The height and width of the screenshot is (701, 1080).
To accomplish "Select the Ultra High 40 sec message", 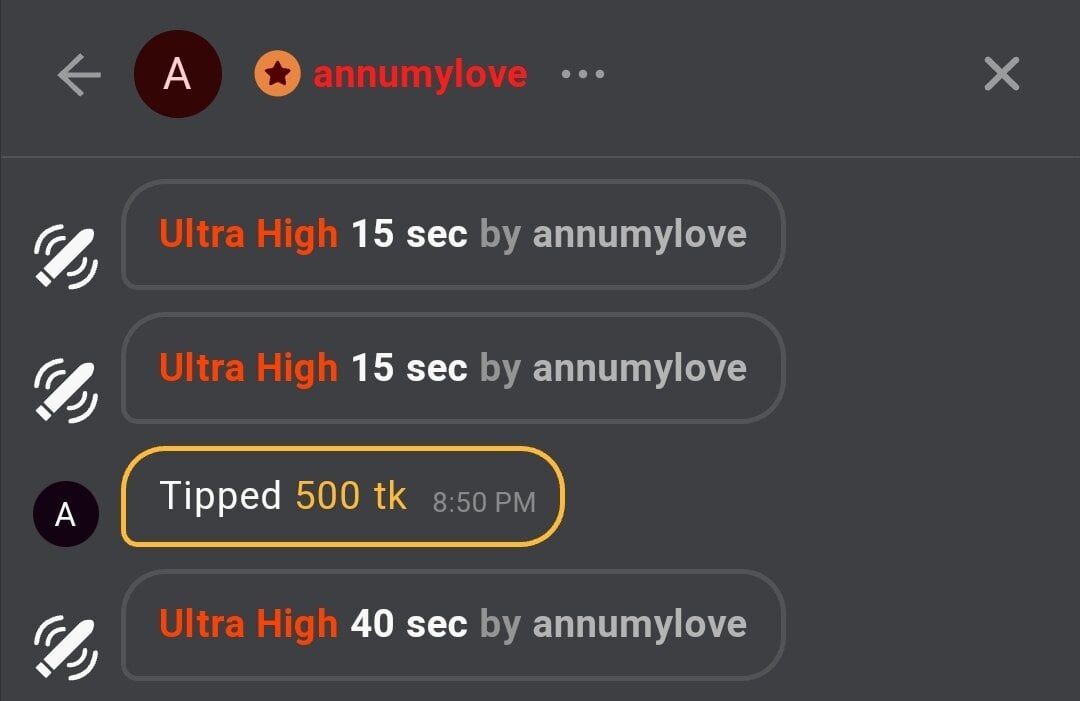I will [x=453, y=625].
